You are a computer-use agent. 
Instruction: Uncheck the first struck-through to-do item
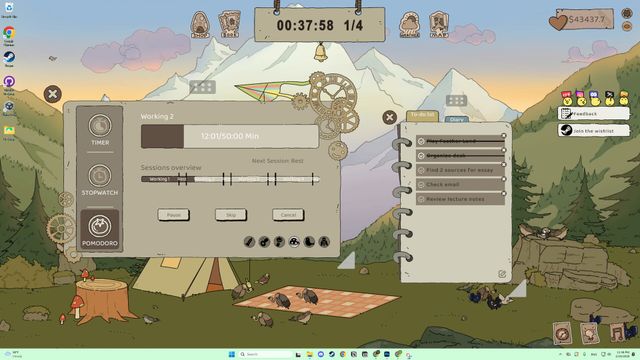click(421, 141)
